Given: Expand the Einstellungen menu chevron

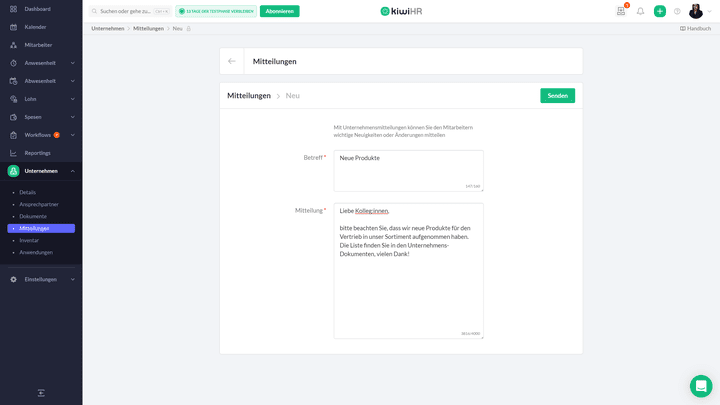Looking at the screenshot, I should (73, 279).
